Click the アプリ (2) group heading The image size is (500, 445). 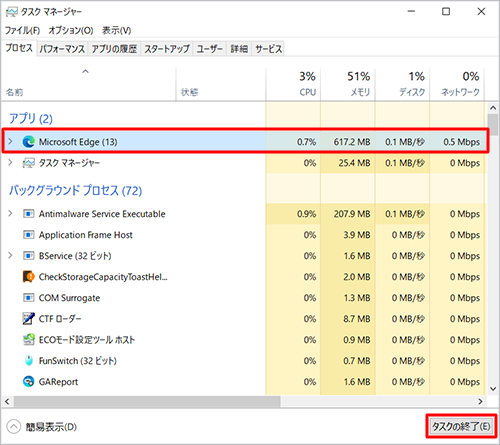pyautogui.click(x=31, y=119)
